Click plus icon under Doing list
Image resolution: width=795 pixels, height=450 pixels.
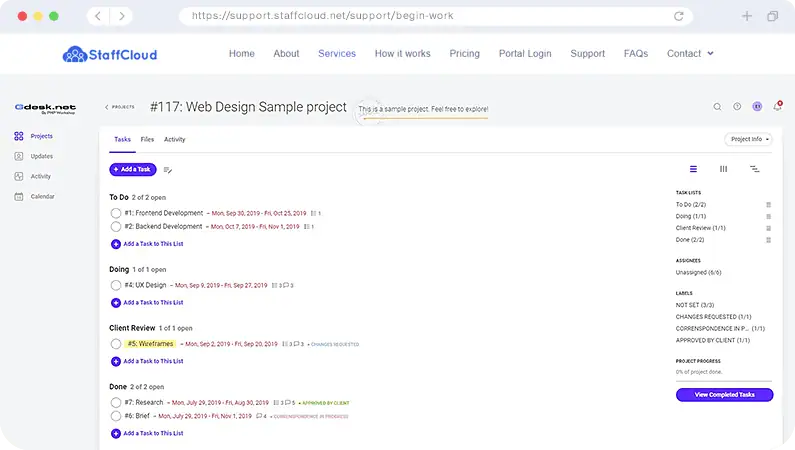tap(116, 303)
